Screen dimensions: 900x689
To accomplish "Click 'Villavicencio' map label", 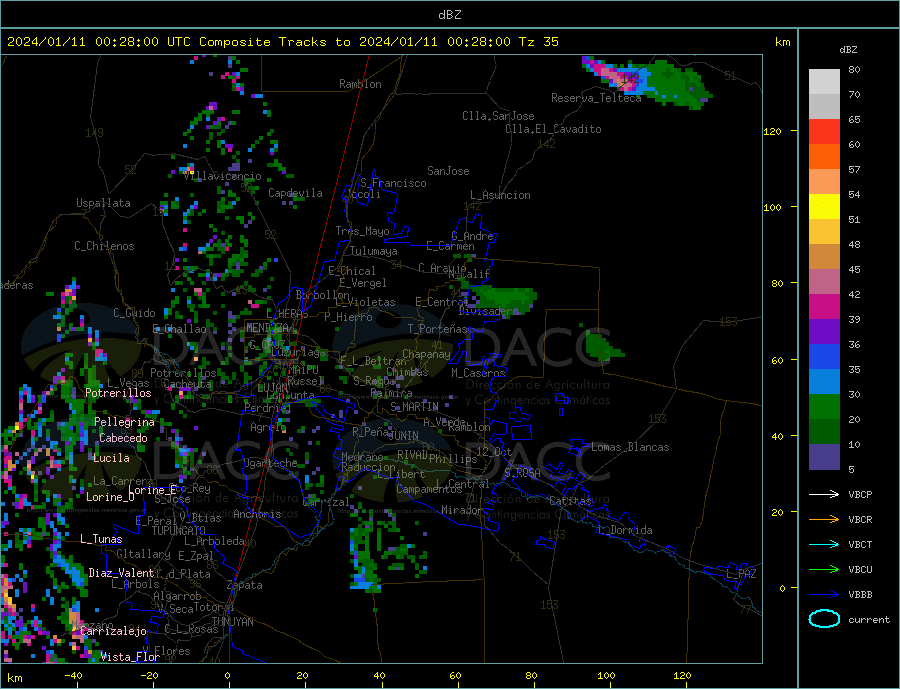I will click(x=223, y=176).
